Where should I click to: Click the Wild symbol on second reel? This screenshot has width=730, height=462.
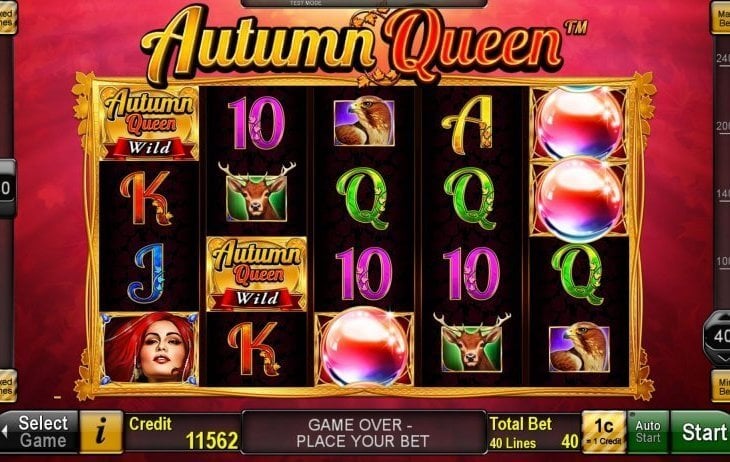[x=257, y=274]
